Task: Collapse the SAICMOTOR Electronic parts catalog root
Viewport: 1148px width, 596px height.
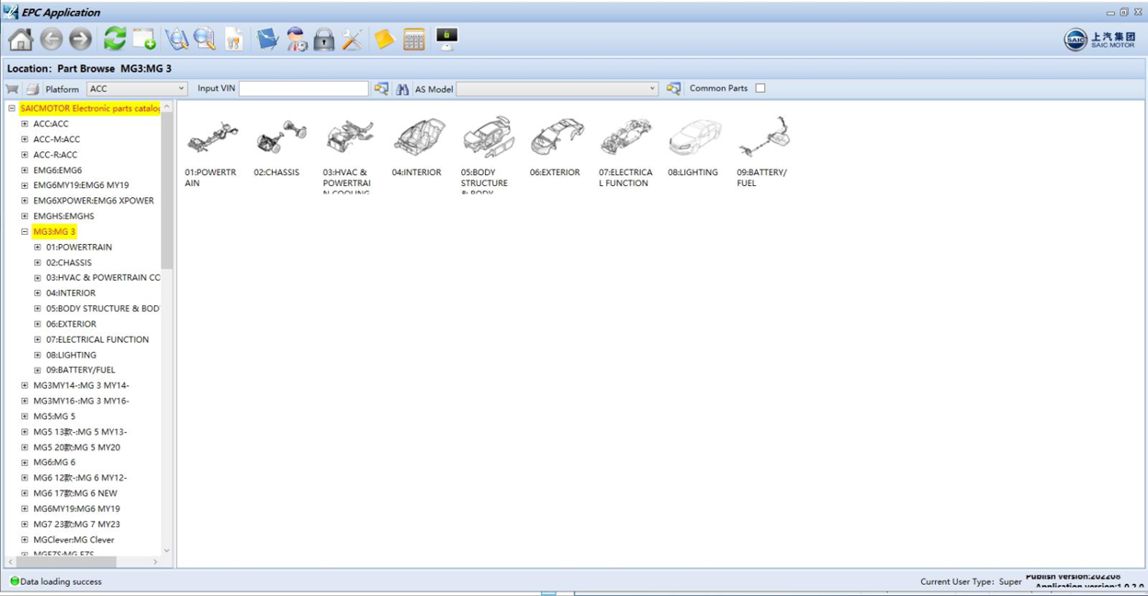Action: 12,108
